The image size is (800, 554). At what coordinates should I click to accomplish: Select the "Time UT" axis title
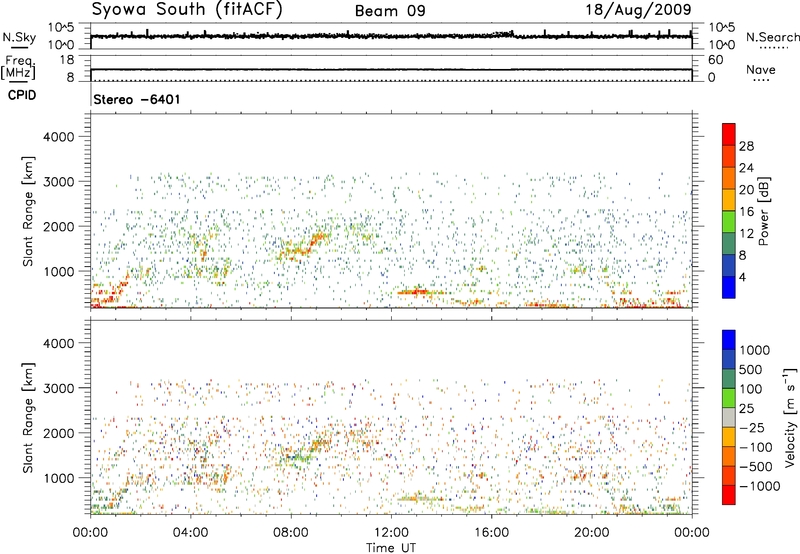[x=391, y=548]
